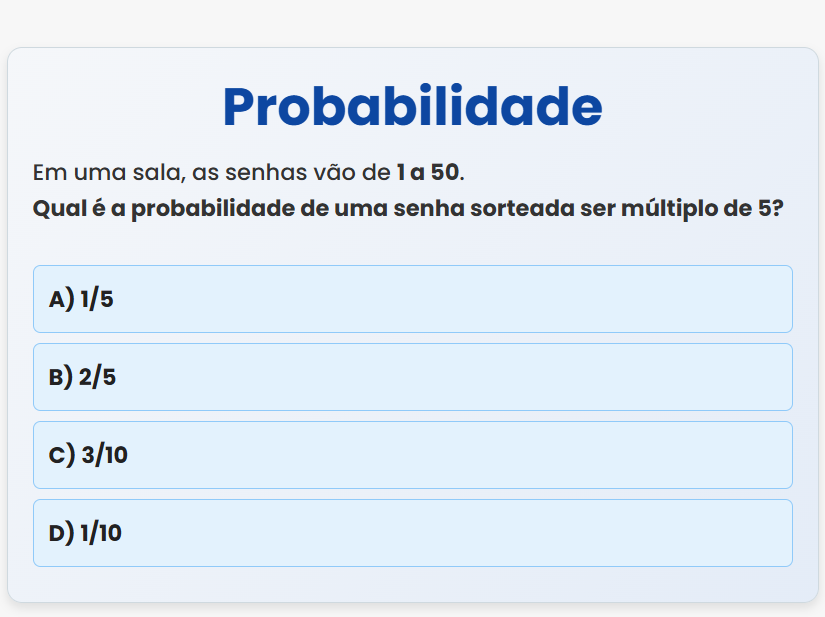Click the fraction "2/5" in the second option
This screenshot has width=825, height=617.
pyautogui.click(x=99, y=377)
